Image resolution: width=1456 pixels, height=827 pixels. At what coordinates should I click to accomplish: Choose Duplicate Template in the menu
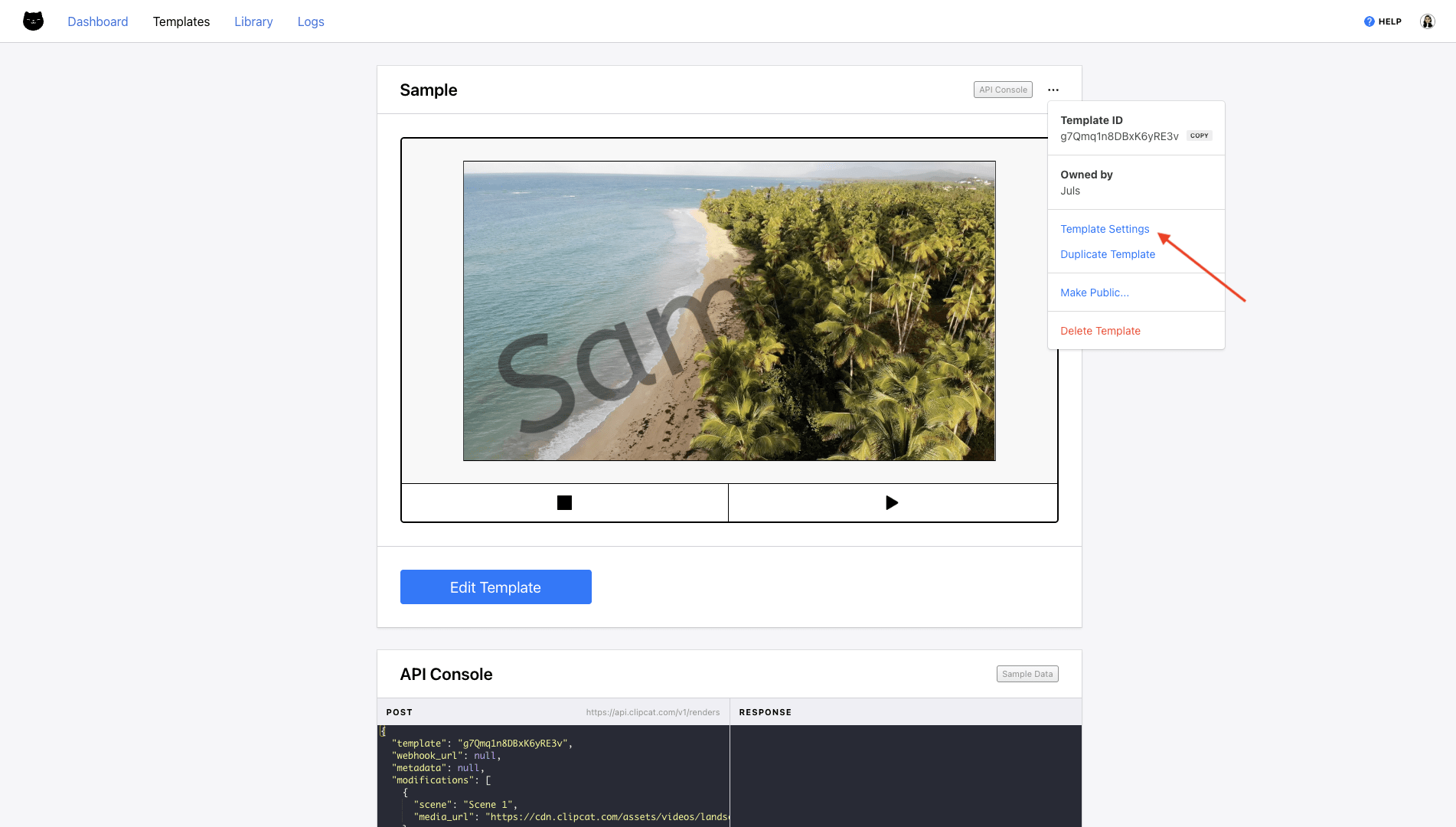1108,254
